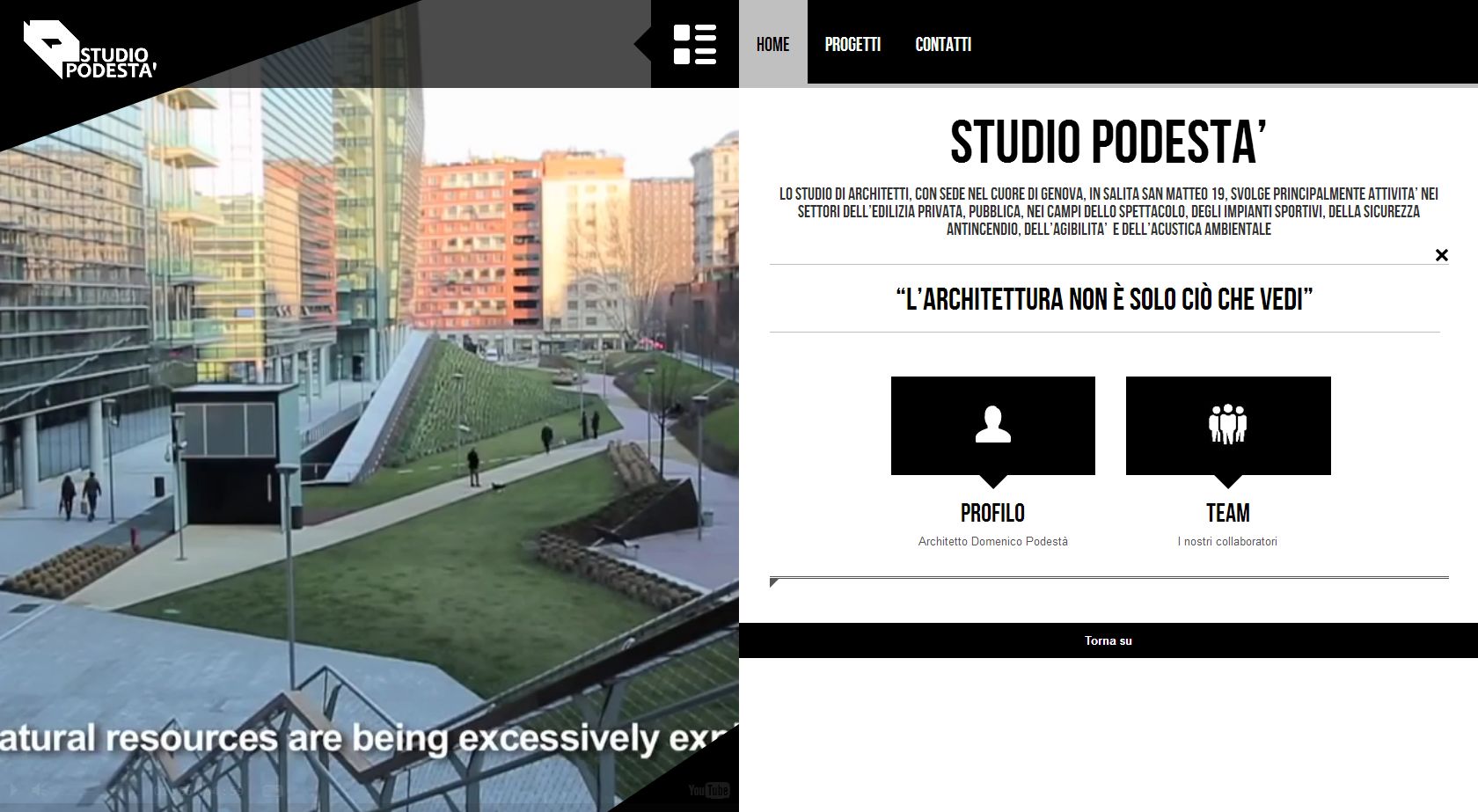The height and width of the screenshot is (812, 1478).
Task: Click the arrow pointer left of menu icon
Action: point(642,44)
